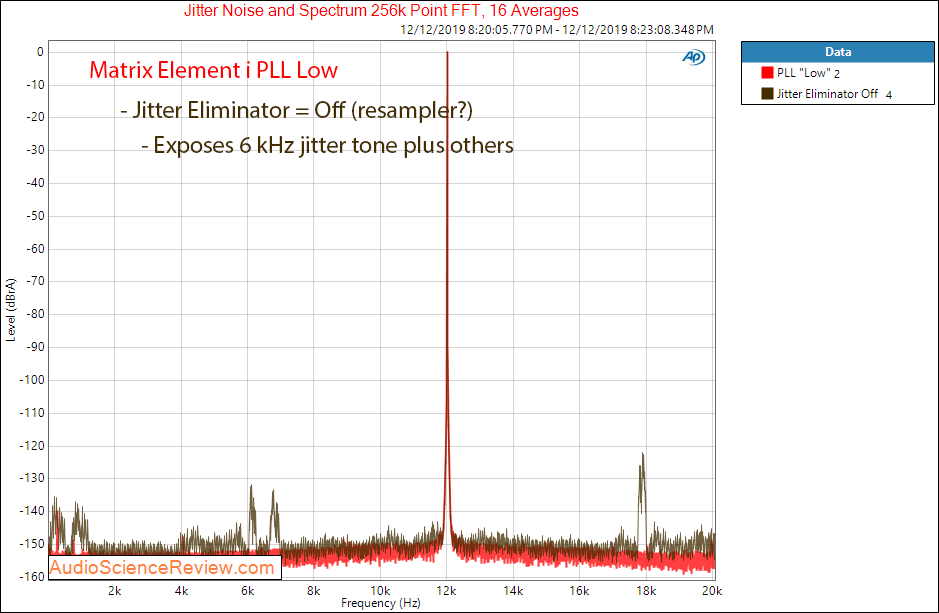This screenshot has height=613, width=939.
Task: Click the -30 level tick label
Action: pos(35,150)
